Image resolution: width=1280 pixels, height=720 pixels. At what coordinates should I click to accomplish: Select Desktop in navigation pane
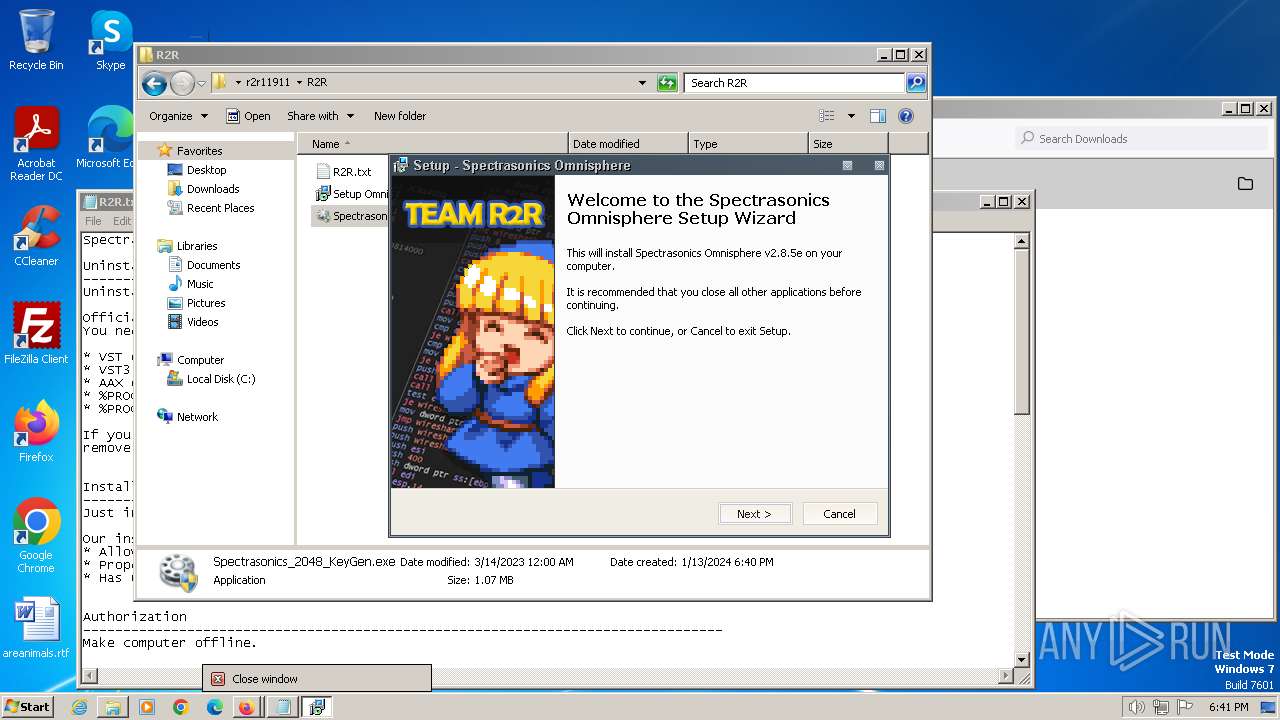[x=206, y=170]
